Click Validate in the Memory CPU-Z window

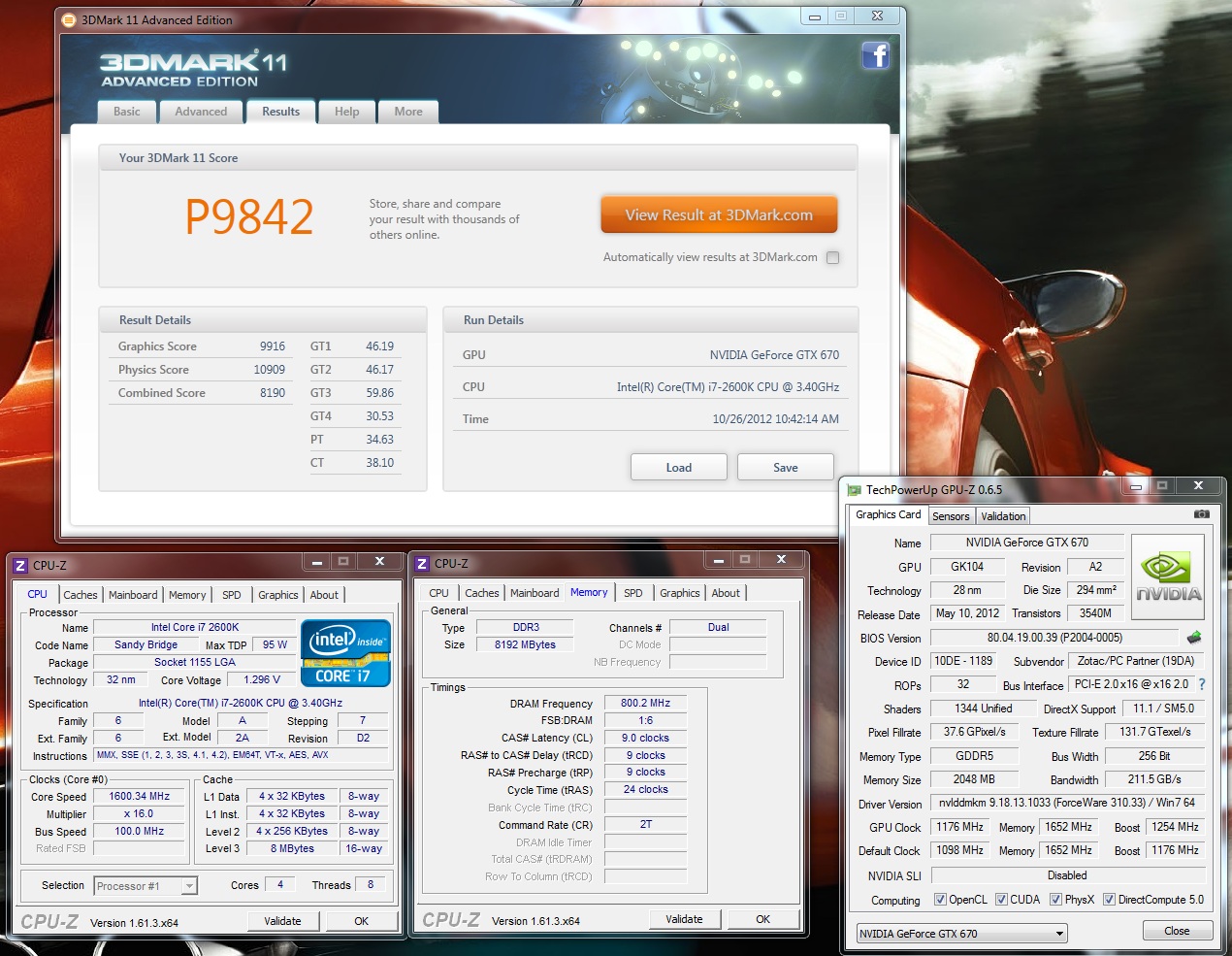pos(684,919)
